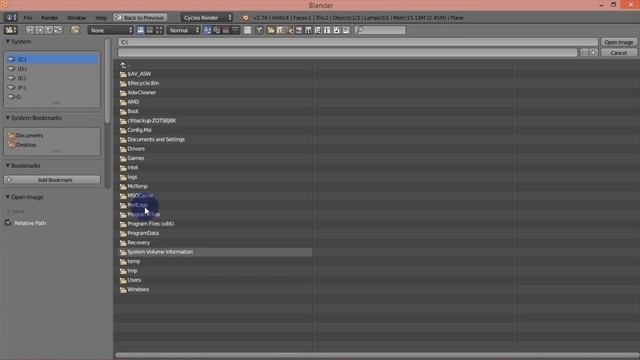640x360 pixels.
Task: Sort files by size
Action: pyautogui.click(x=235, y=30)
